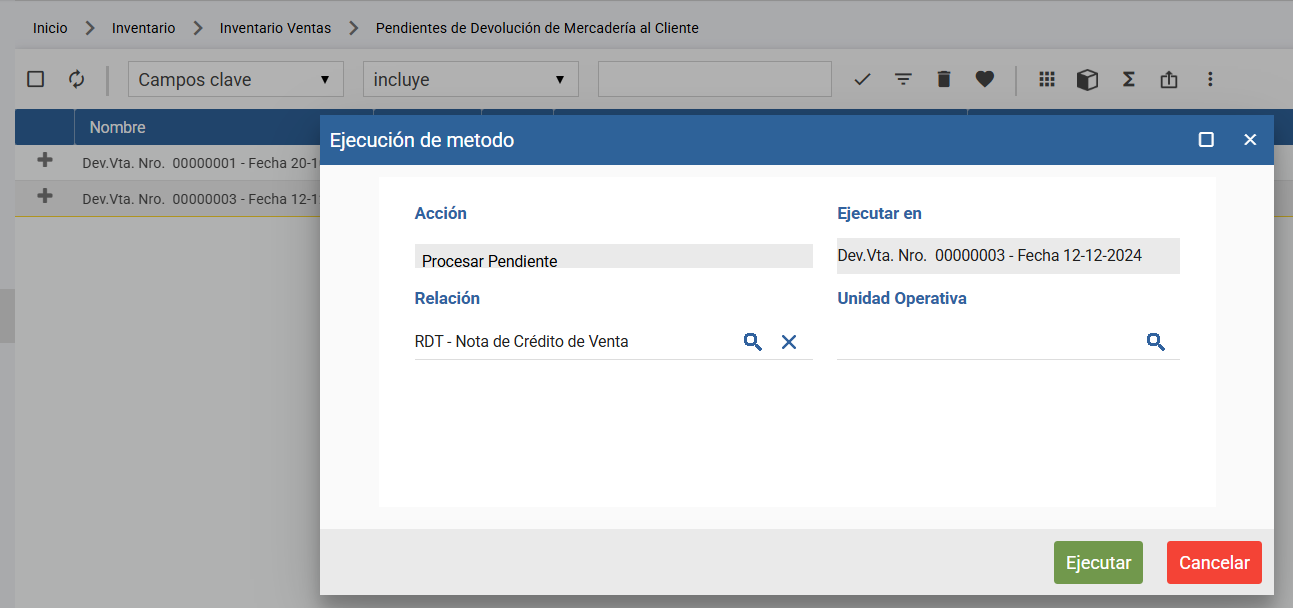Go to Inventario breadcrumb
The height and width of the screenshot is (608, 1293).
click(x=143, y=28)
